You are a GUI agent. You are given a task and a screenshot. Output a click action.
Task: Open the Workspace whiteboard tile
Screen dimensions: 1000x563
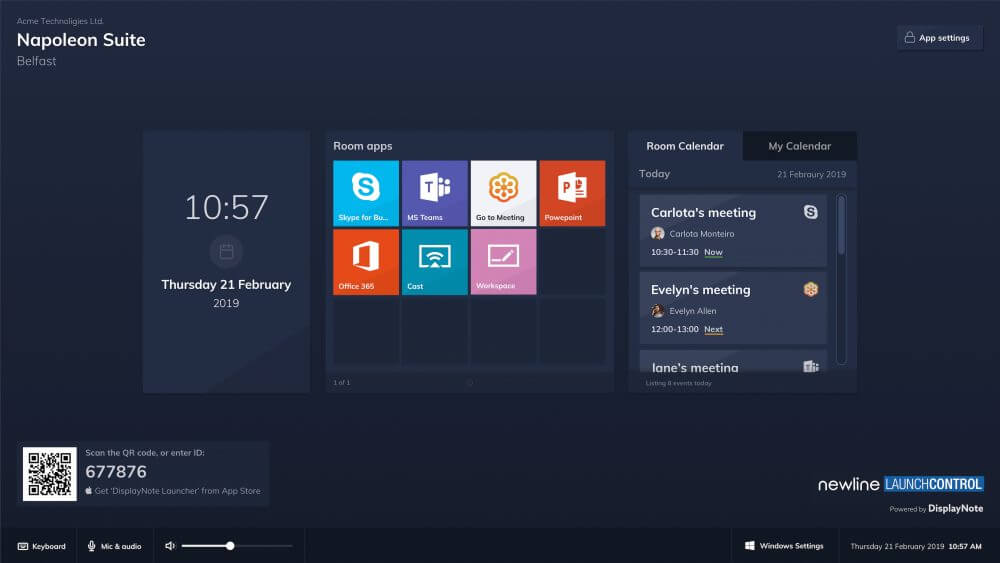pyautogui.click(x=503, y=262)
